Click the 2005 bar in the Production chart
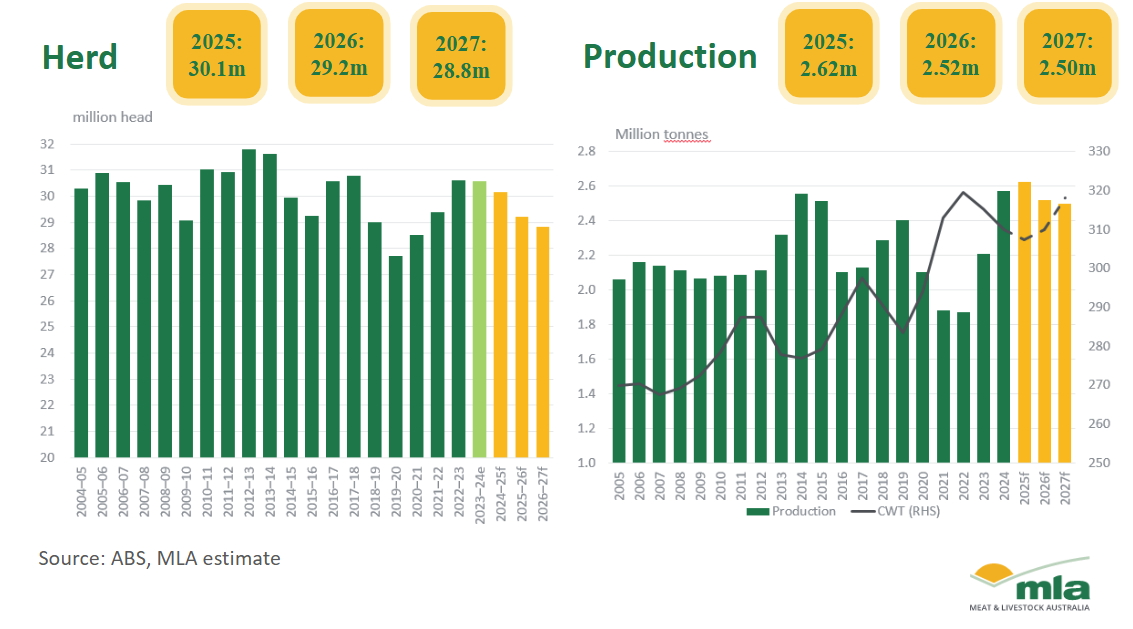The height and width of the screenshot is (629, 1133). [619, 371]
